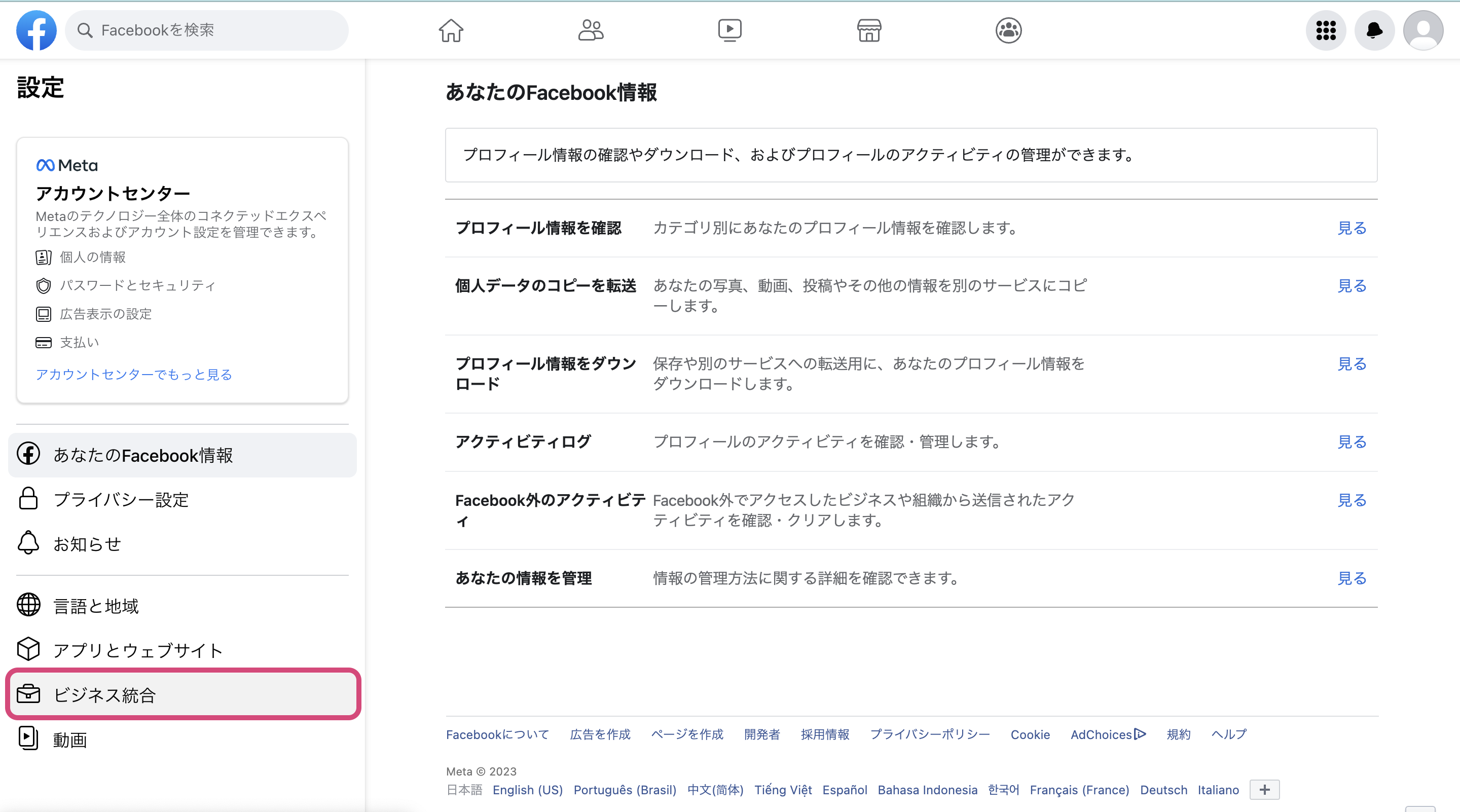Click the plus button for more languages
Image resolution: width=1460 pixels, height=812 pixels.
[1264, 790]
